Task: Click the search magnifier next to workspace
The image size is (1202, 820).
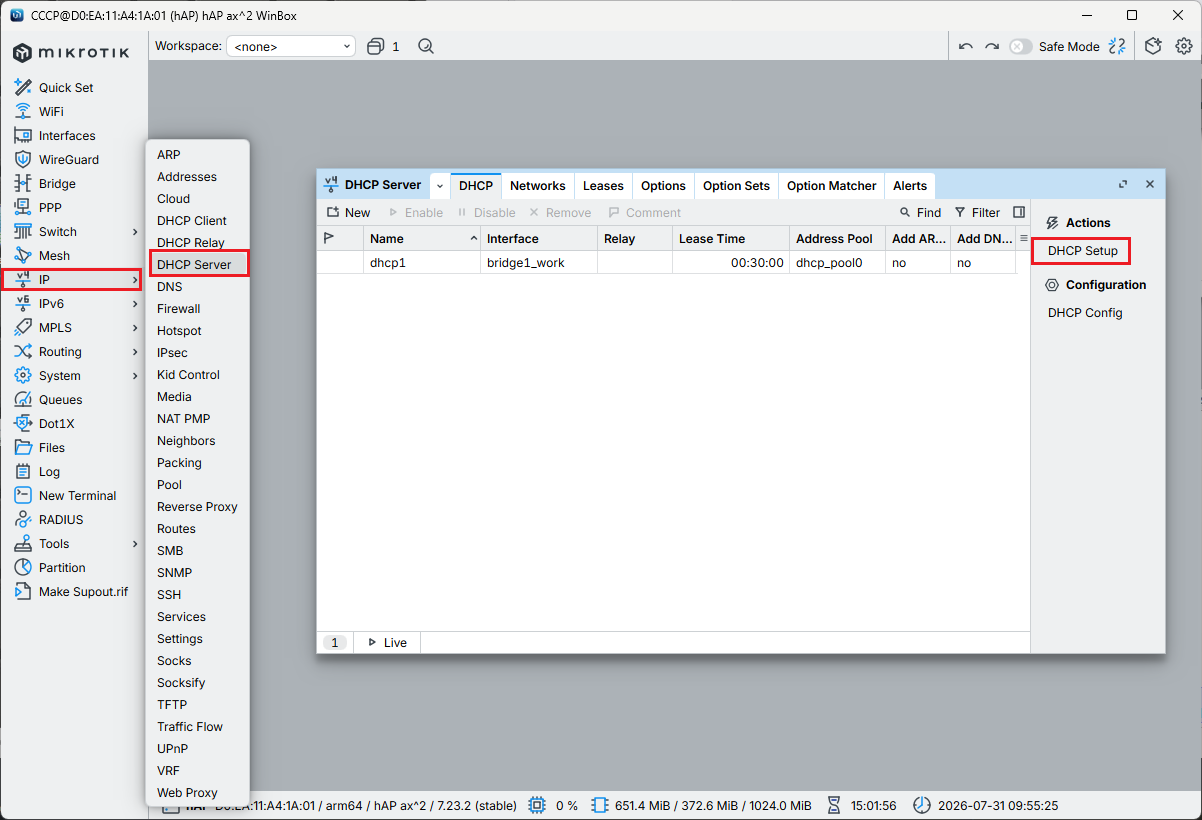Action: pyautogui.click(x=426, y=46)
